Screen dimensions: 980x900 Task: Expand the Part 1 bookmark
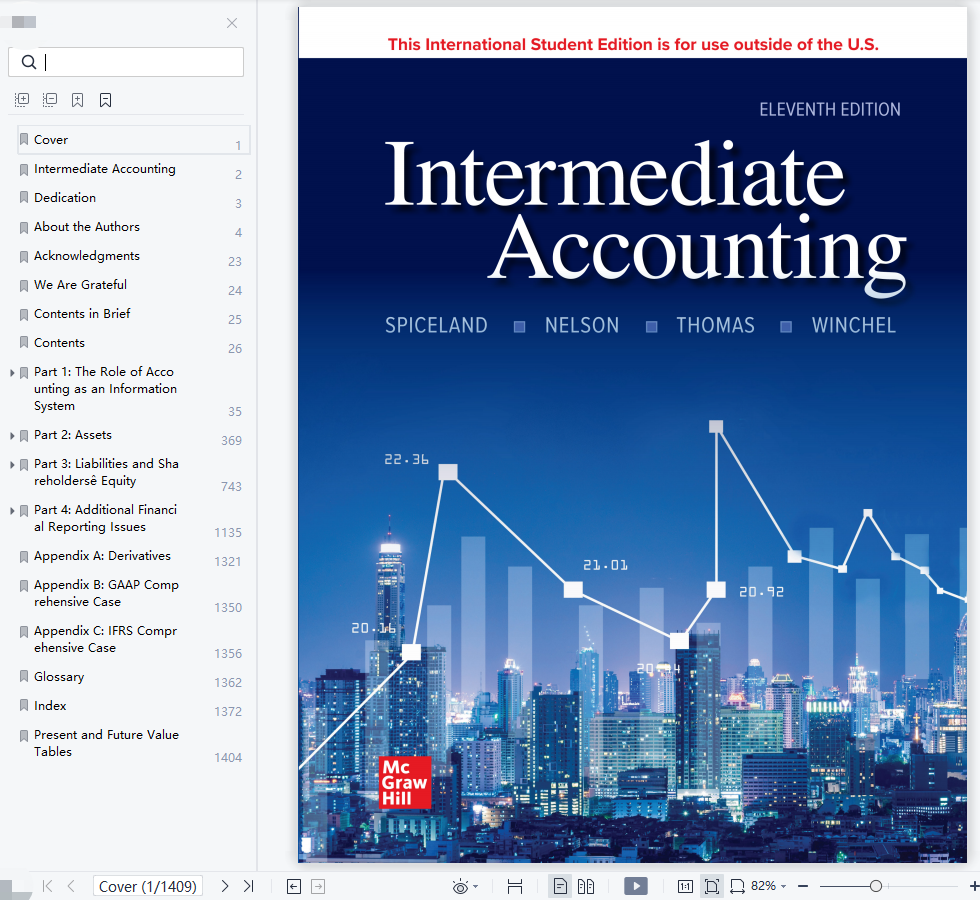(x=12, y=372)
